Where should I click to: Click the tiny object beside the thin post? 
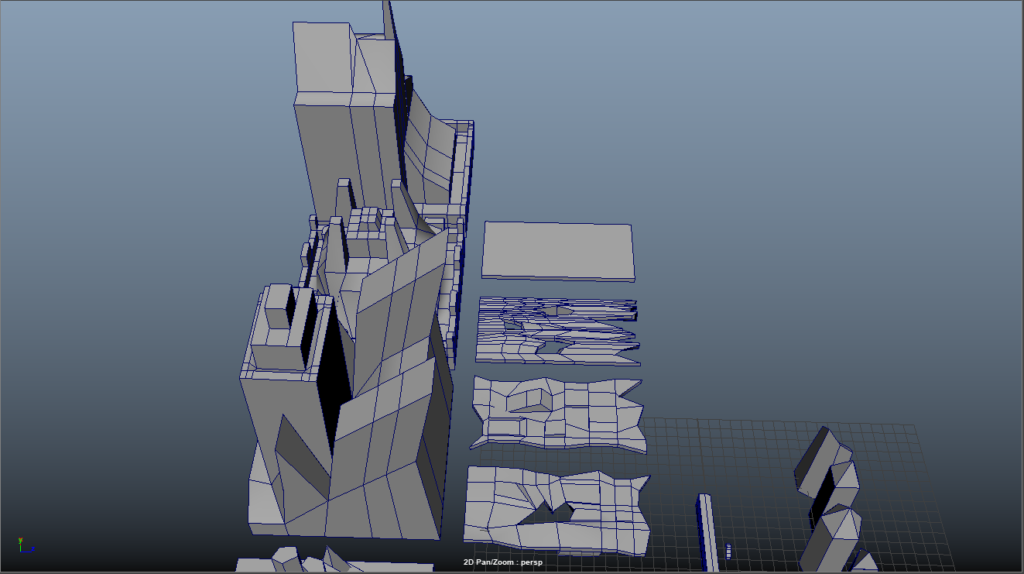(x=729, y=550)
